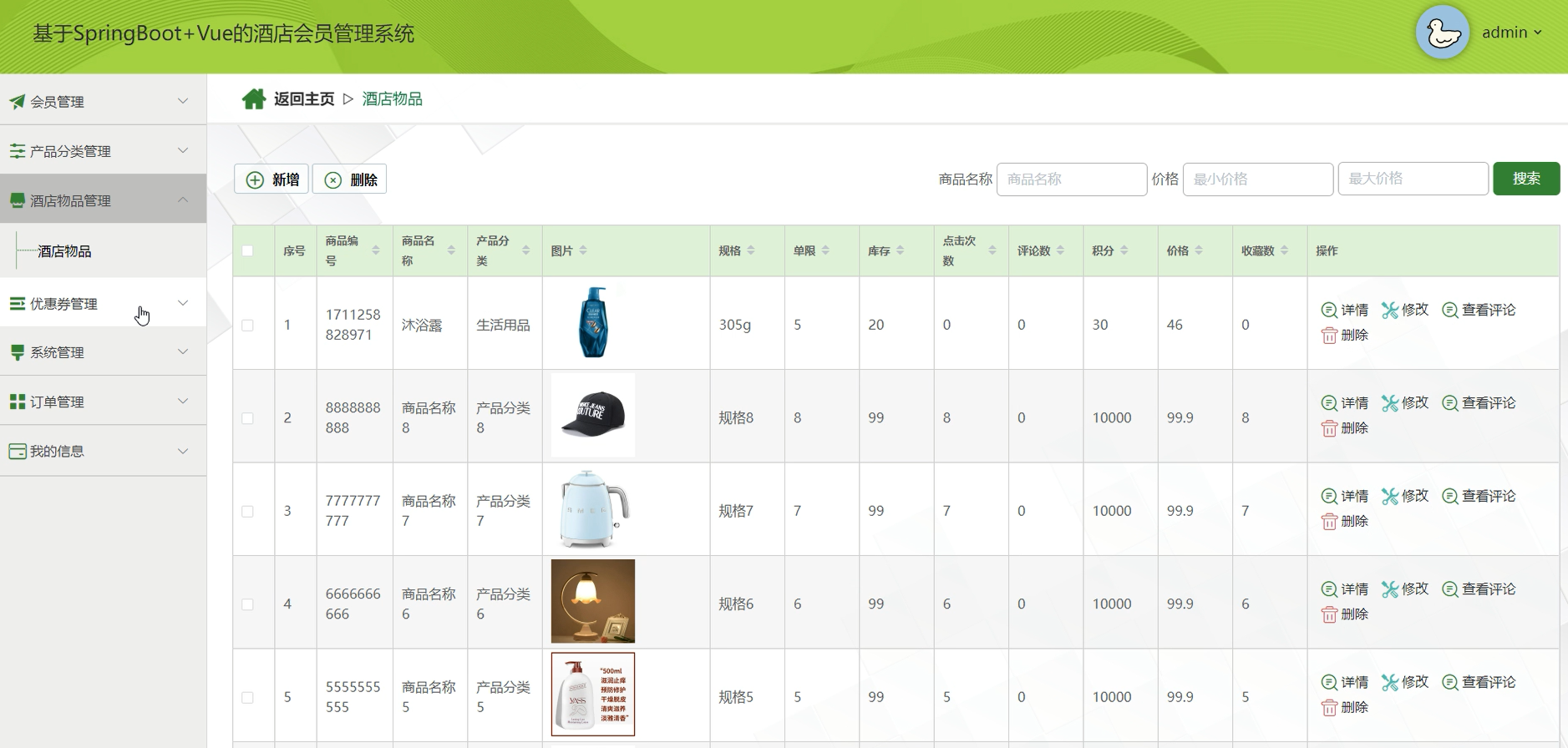Click the 酒店物品管理 sidebar icon
Image resolution: width=1568 pixels, height=748 pixels.
17,200
